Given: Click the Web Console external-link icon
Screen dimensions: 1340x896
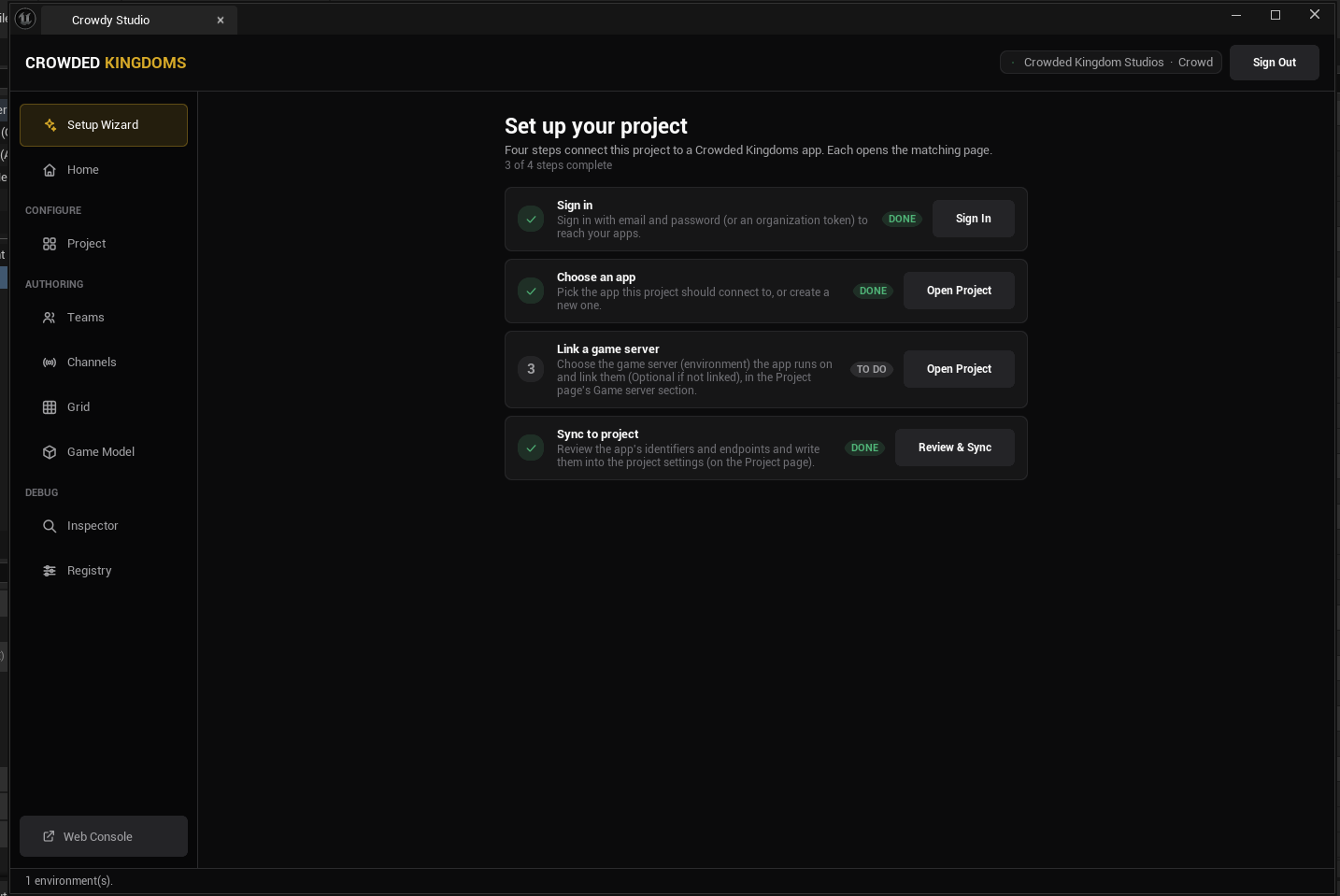Looking at the screenshot, I should (49, 836).
